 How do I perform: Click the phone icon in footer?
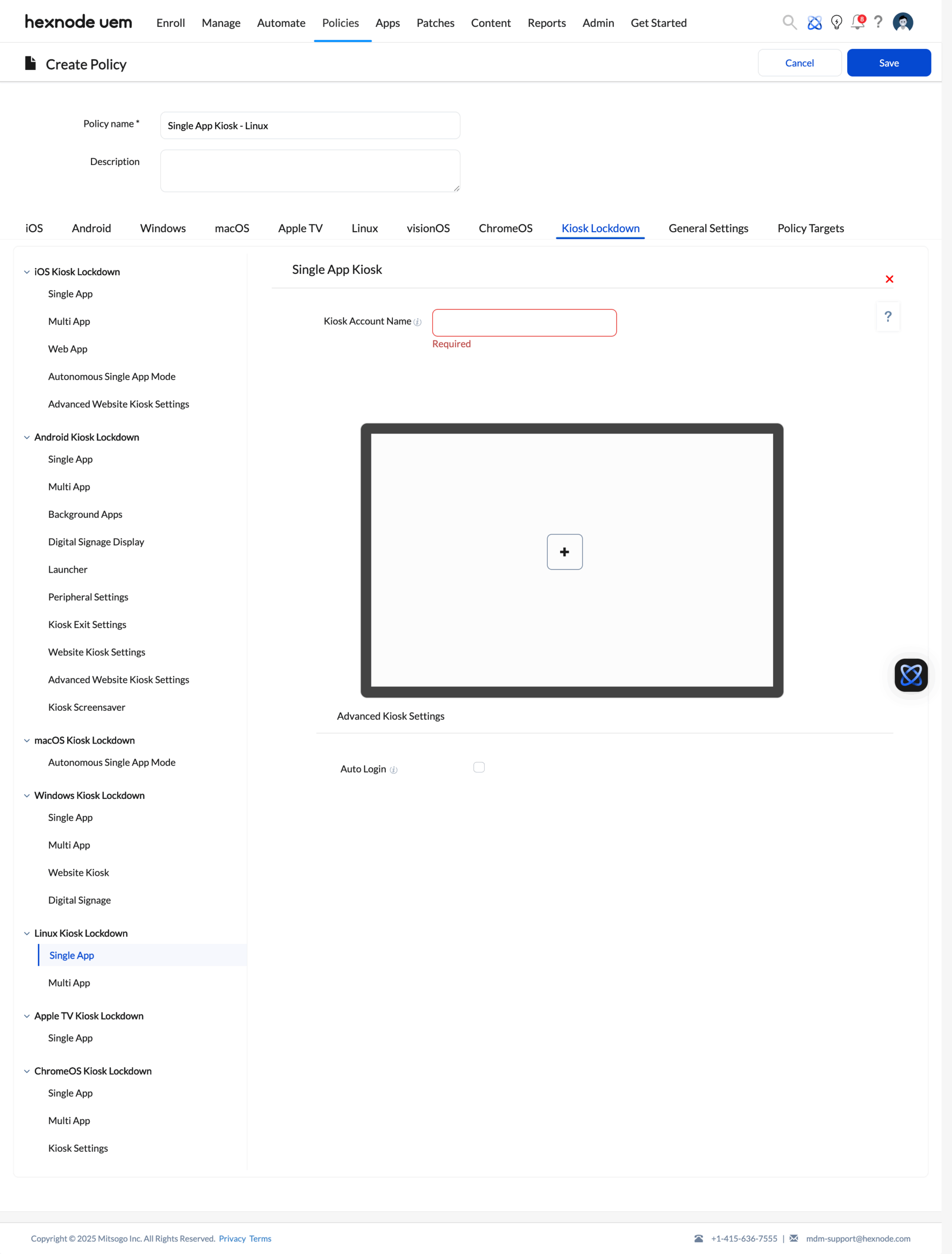click(x=699, y=1238)
